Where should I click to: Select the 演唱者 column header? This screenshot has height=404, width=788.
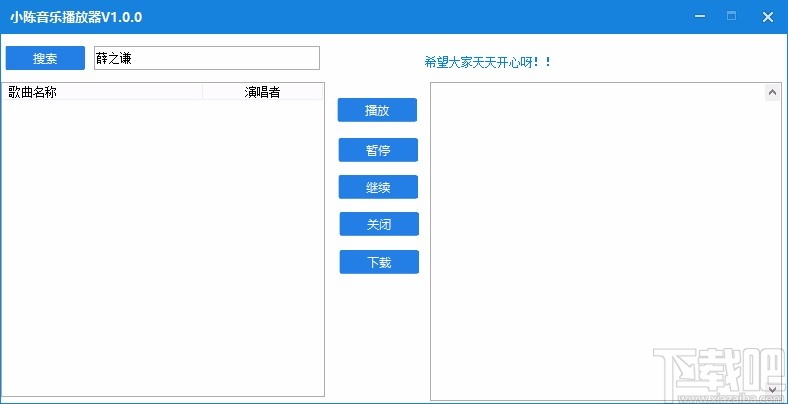pyautogui.click(x=262, y=92)
